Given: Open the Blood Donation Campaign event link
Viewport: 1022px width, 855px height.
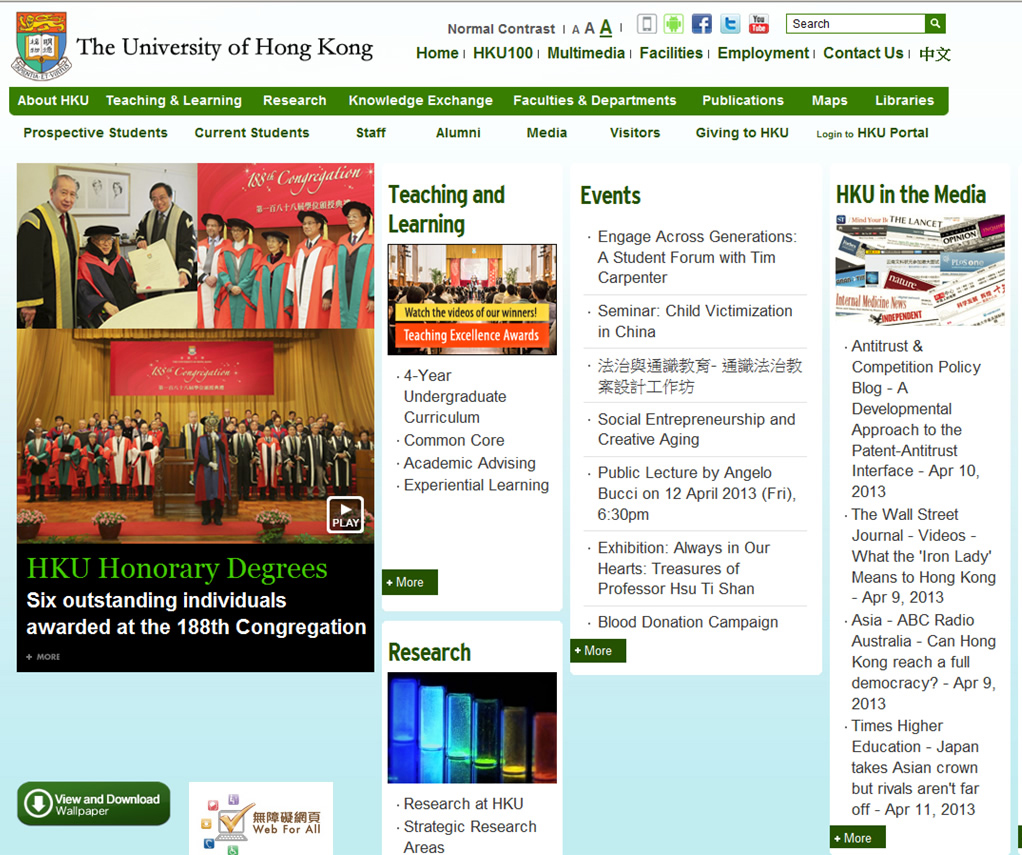Looking at the screenshot, I should 687,622.
